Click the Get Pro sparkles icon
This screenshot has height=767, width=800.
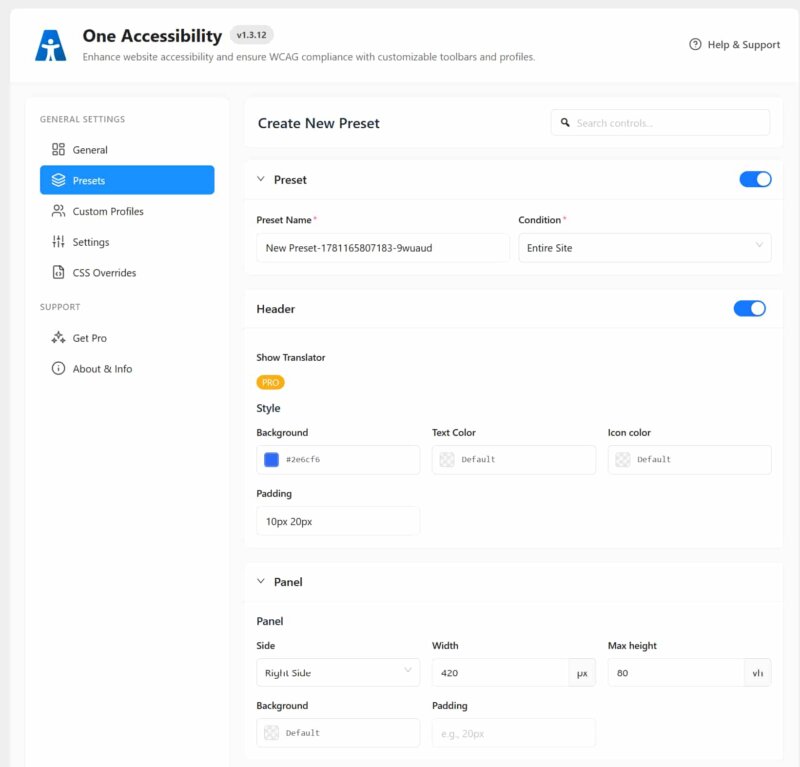pos(58,337)
